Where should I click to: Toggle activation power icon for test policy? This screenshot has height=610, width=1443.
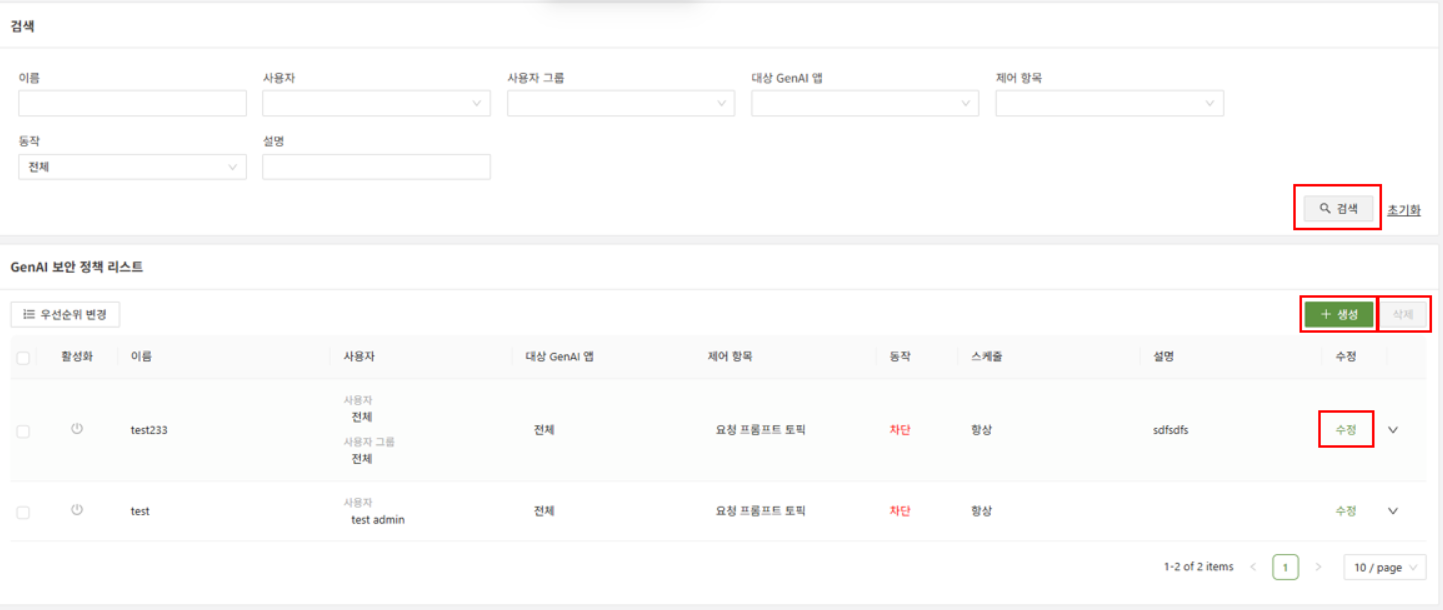77,510
